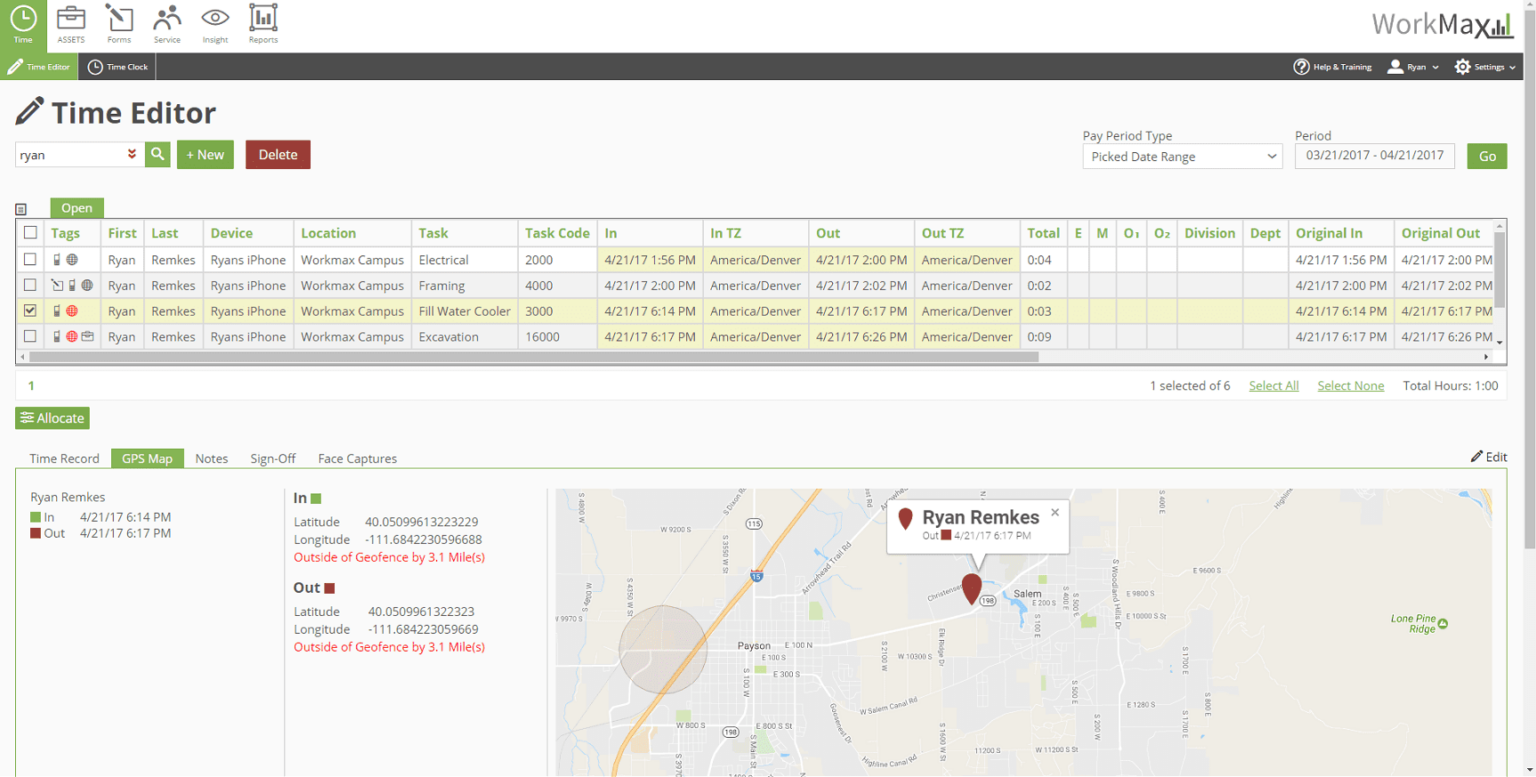
Task: Click the Help & Training icon
Action: click(x=1302, y=67)
